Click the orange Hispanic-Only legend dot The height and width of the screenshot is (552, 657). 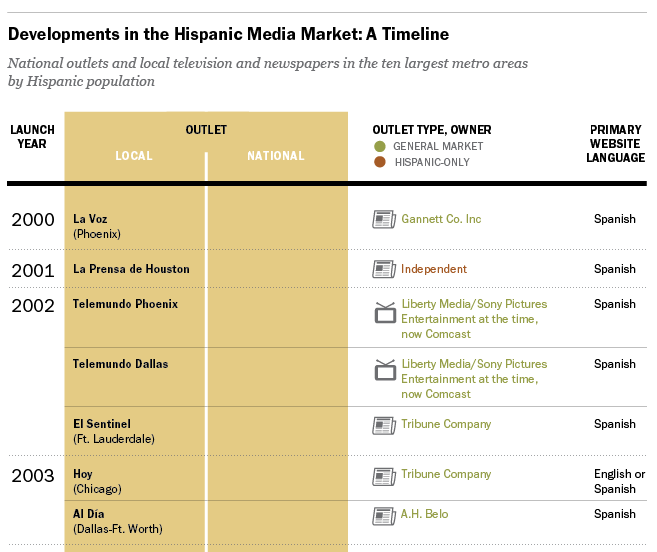click(x=380, y=162)
